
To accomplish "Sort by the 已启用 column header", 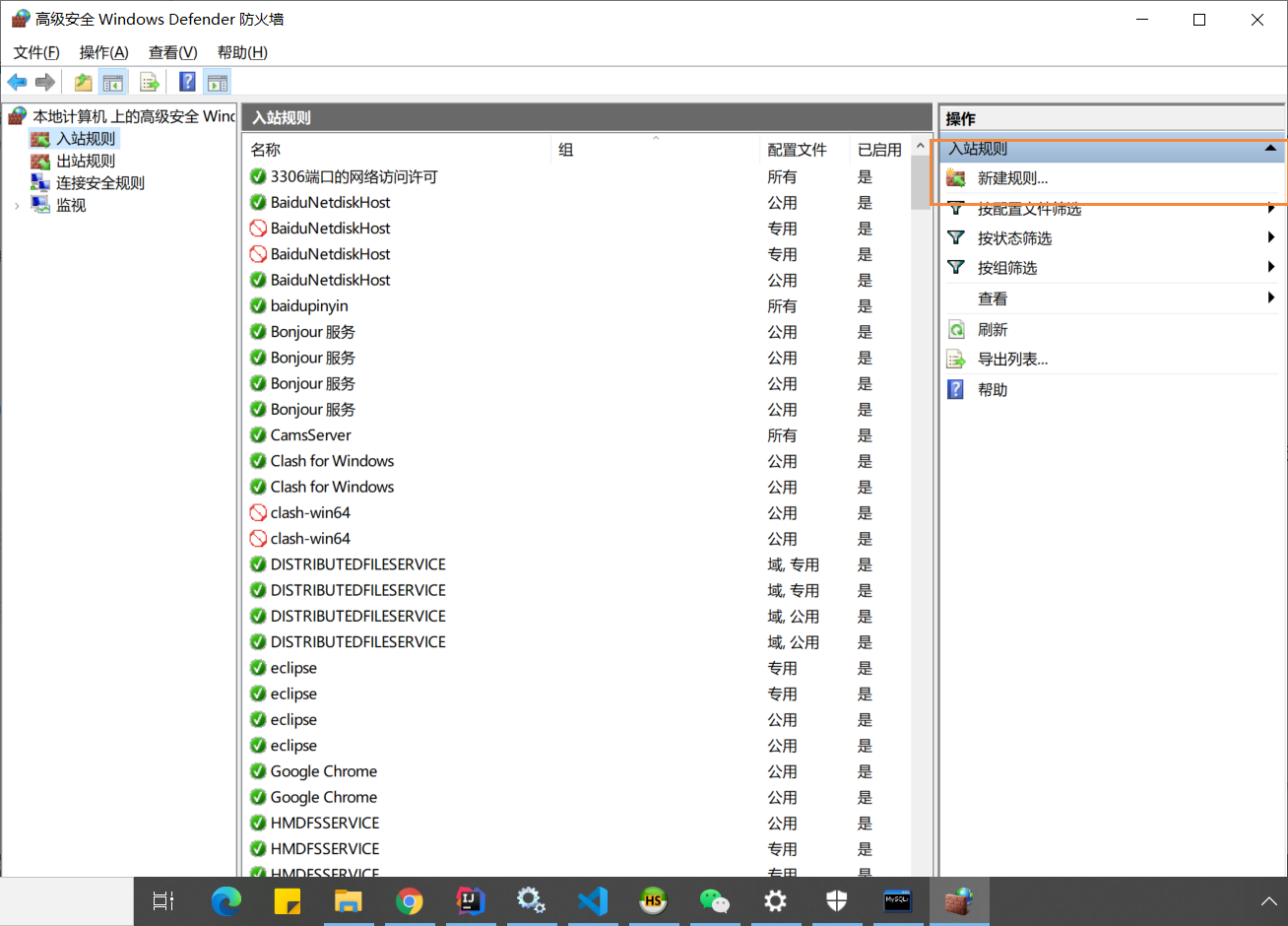I will click(880, 149).
